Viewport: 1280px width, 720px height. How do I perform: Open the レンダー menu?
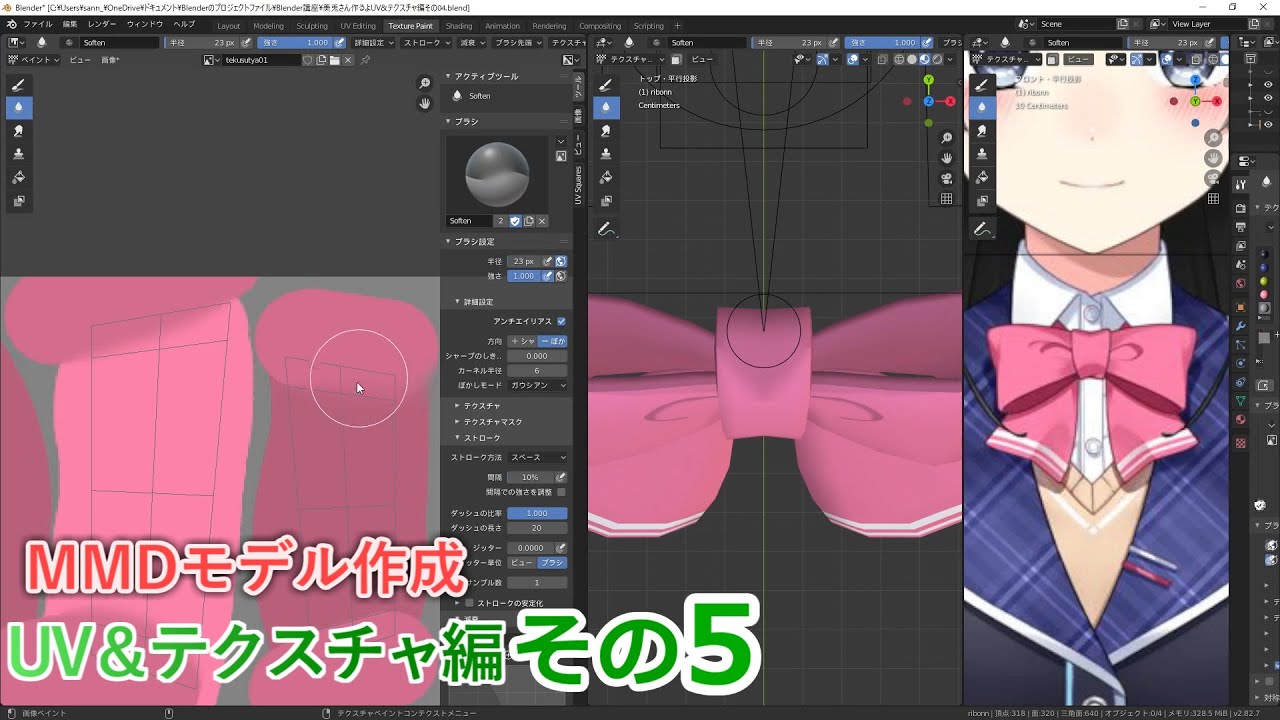101,24
